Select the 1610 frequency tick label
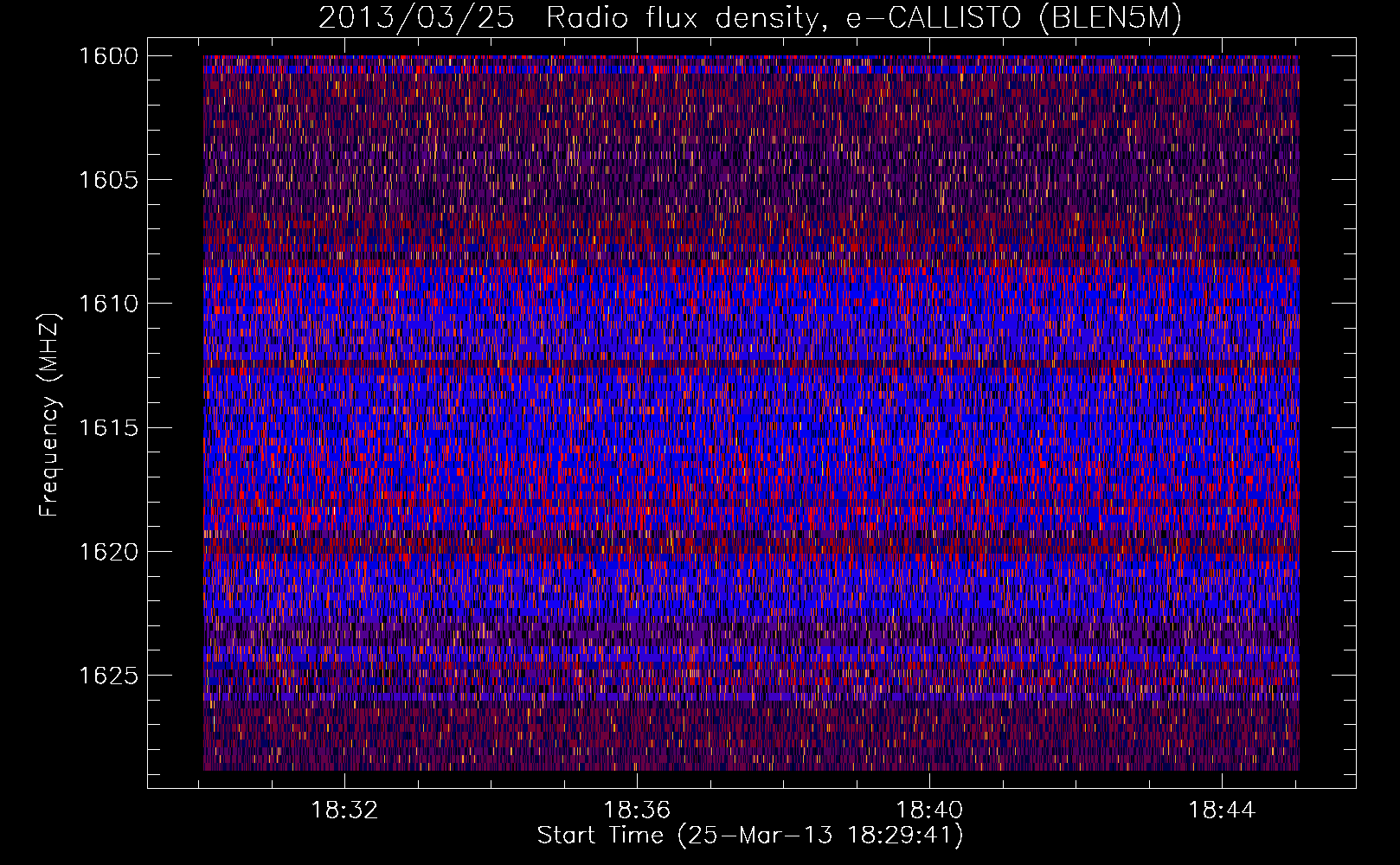 [x=108, y=304]
